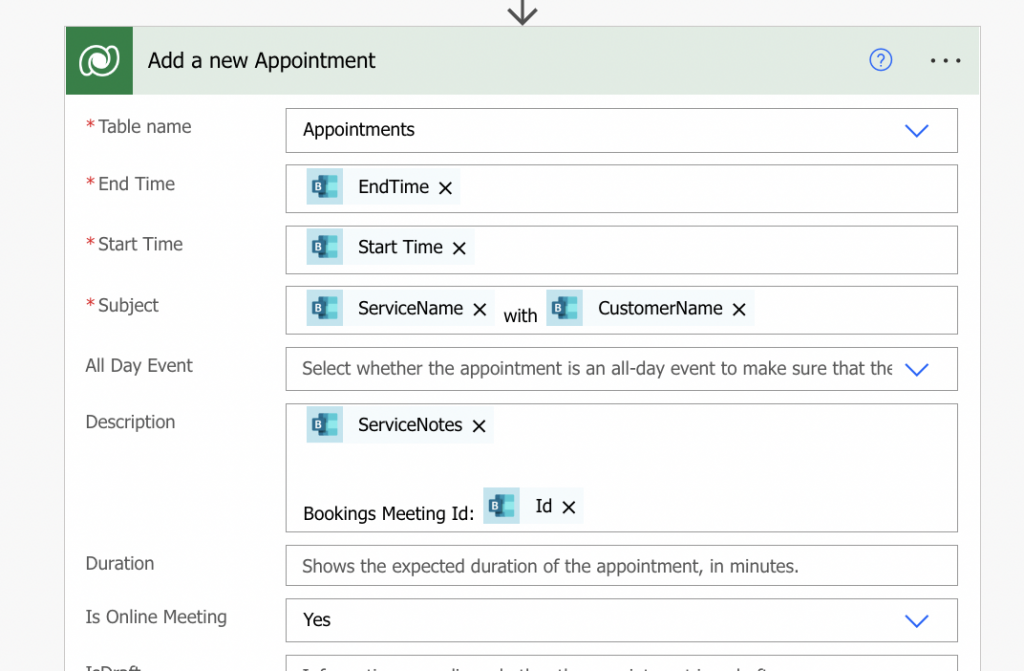
Task: Click the Bookings icon on ServiceNotes token
Action: pyautogui.click(x=325, y=425)
